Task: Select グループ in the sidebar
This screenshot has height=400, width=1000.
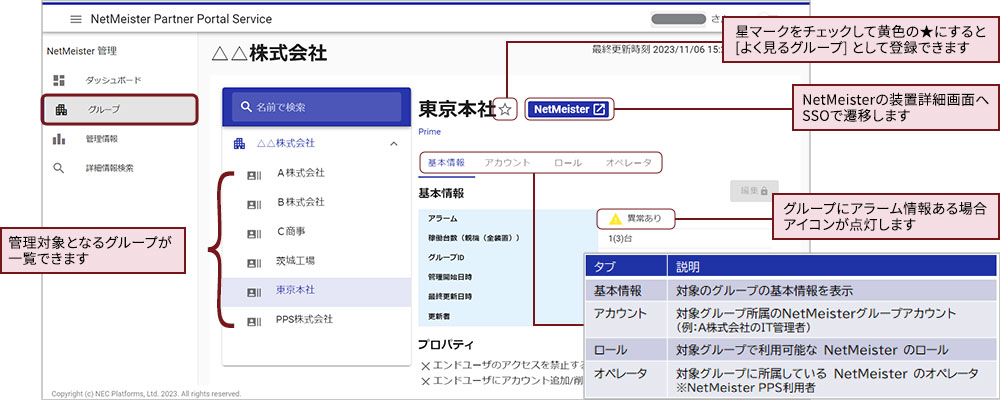Action: click(120, 110)
